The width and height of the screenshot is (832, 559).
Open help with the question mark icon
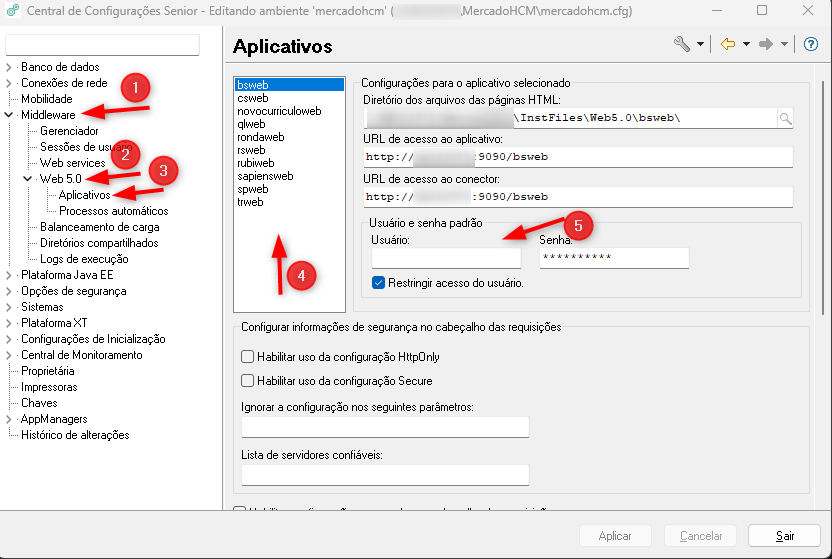click(x=811, y=45)
